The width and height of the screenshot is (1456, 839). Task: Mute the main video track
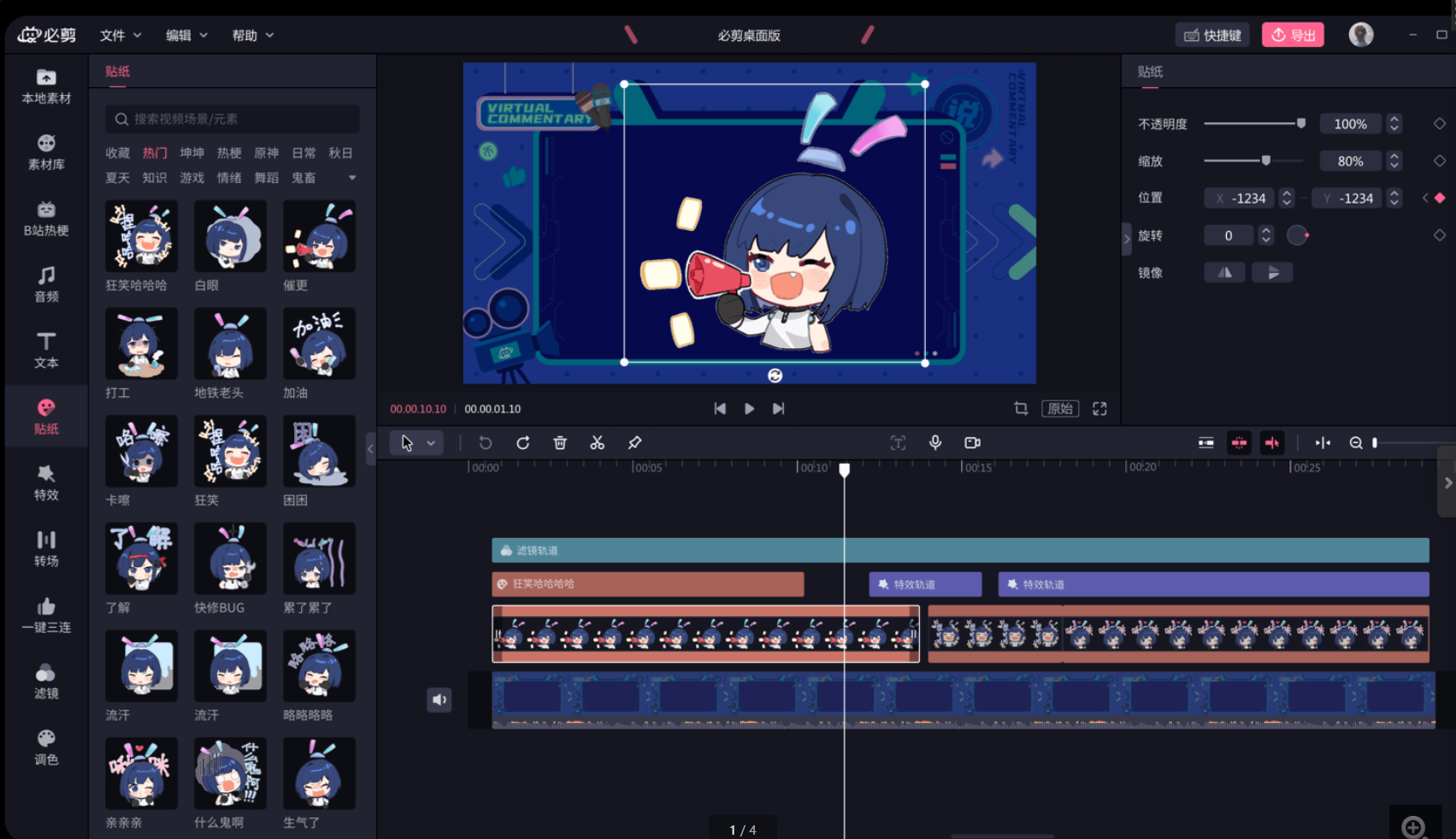(x=439, y=700)
